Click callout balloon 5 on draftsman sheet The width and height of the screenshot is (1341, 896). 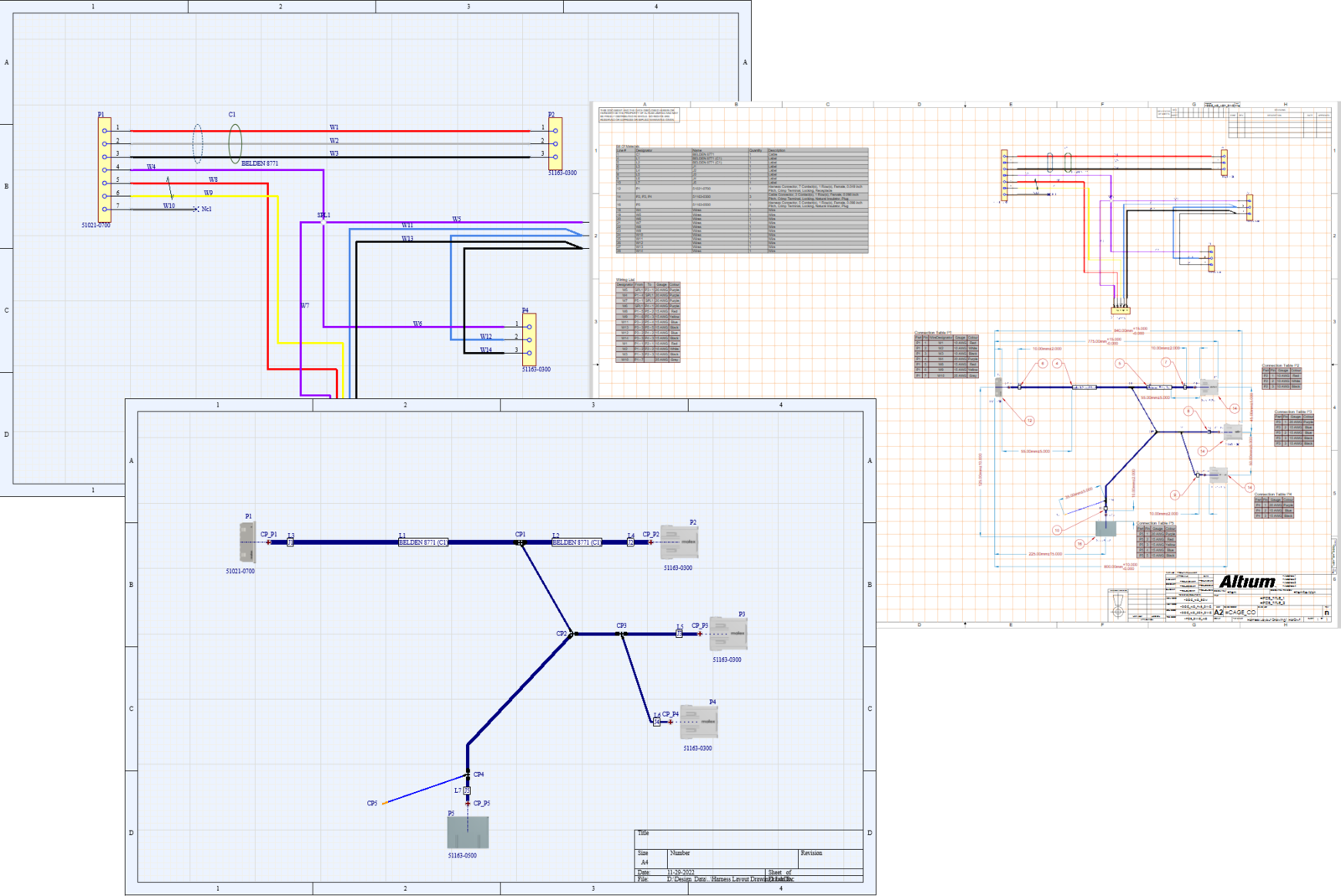click(1119, 364)
